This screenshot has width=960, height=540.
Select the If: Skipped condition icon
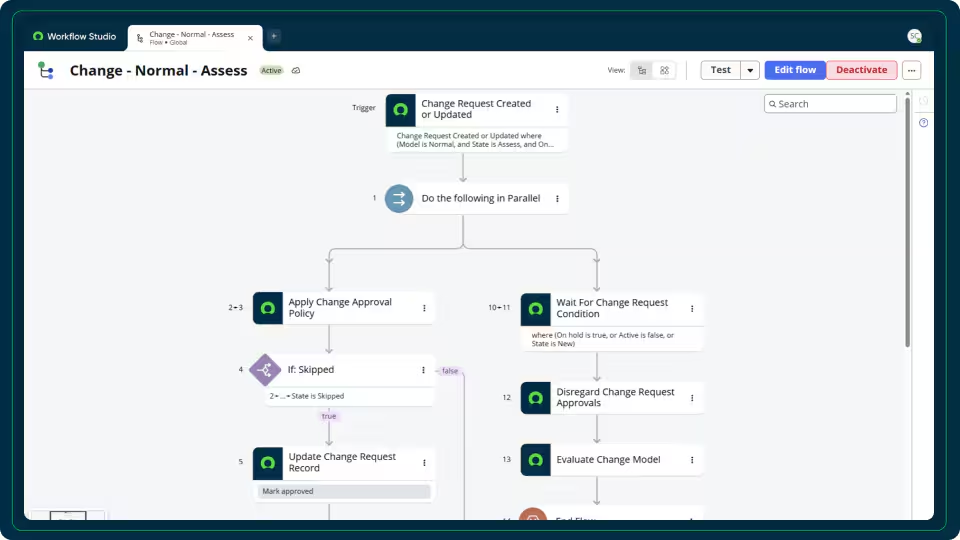[x=265, y=370]
